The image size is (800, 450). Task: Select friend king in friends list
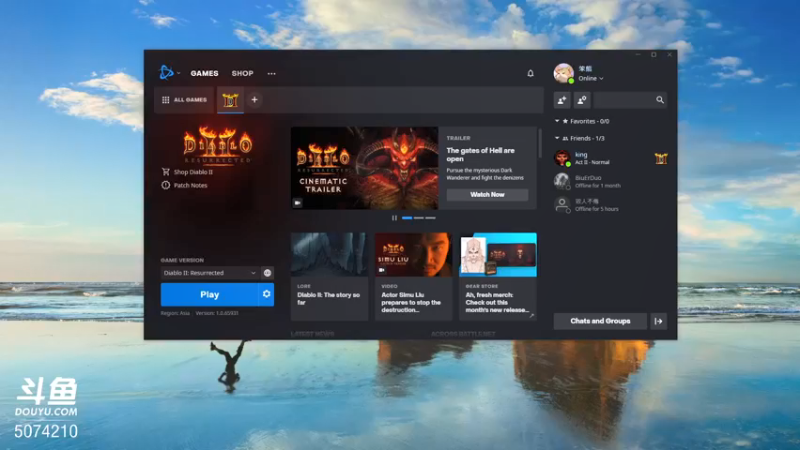coord(610,158)
